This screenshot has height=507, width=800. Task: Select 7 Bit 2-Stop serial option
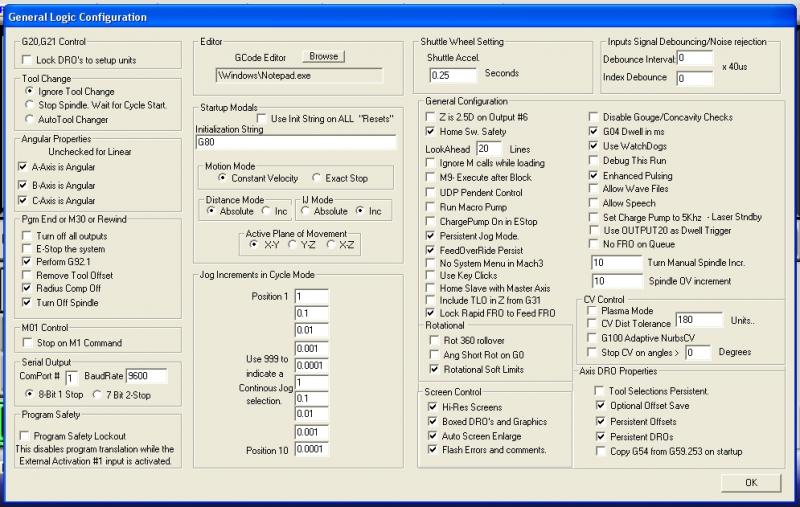97,394
